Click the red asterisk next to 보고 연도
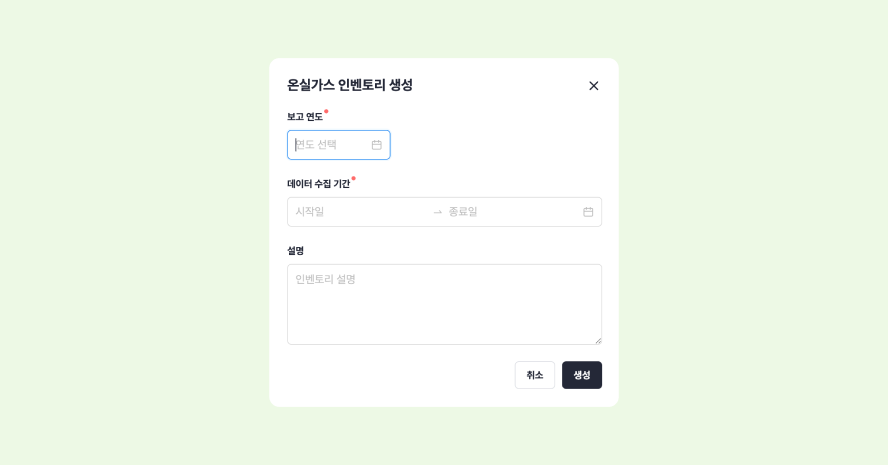Image resolution: width=888 pixels, height=465 pixels. click(x=326, y=111)
